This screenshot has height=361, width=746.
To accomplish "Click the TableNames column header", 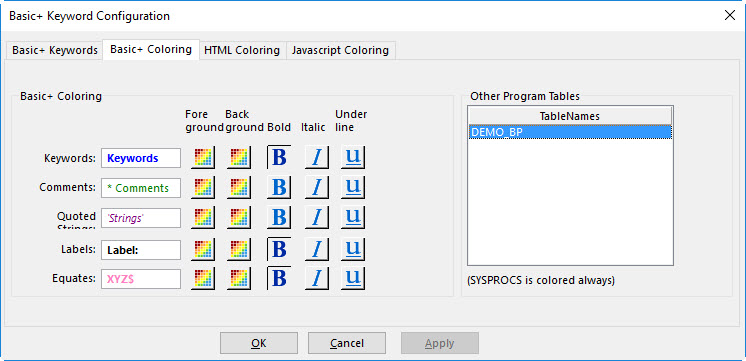I will tap(570, 116).
